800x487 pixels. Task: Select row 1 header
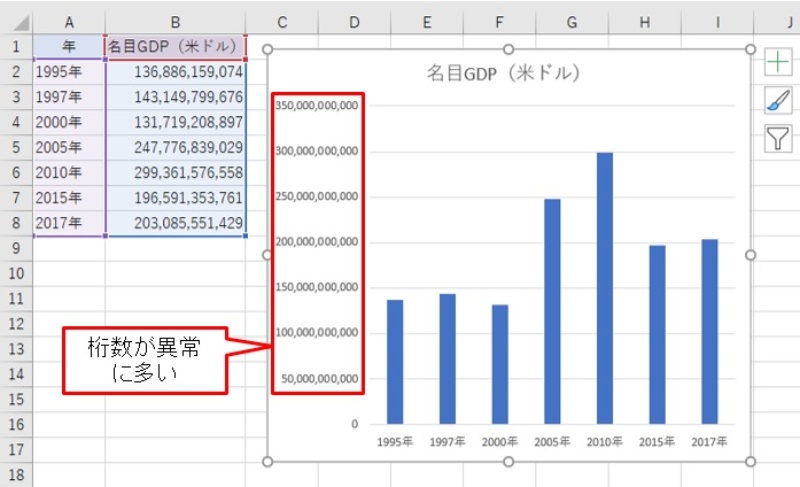click(16, 47)
